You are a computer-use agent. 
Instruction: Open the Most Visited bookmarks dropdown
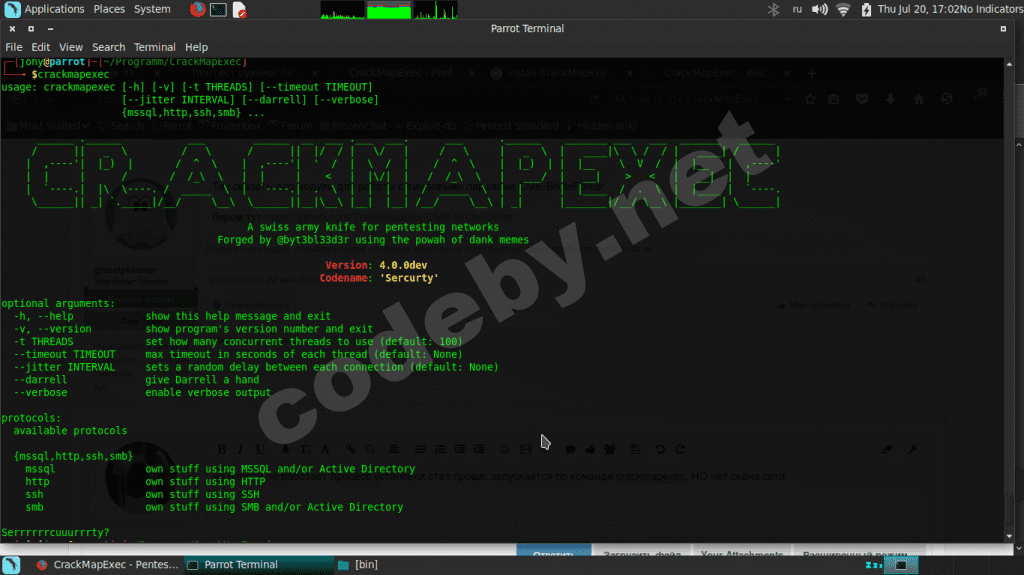pos(48,126)
